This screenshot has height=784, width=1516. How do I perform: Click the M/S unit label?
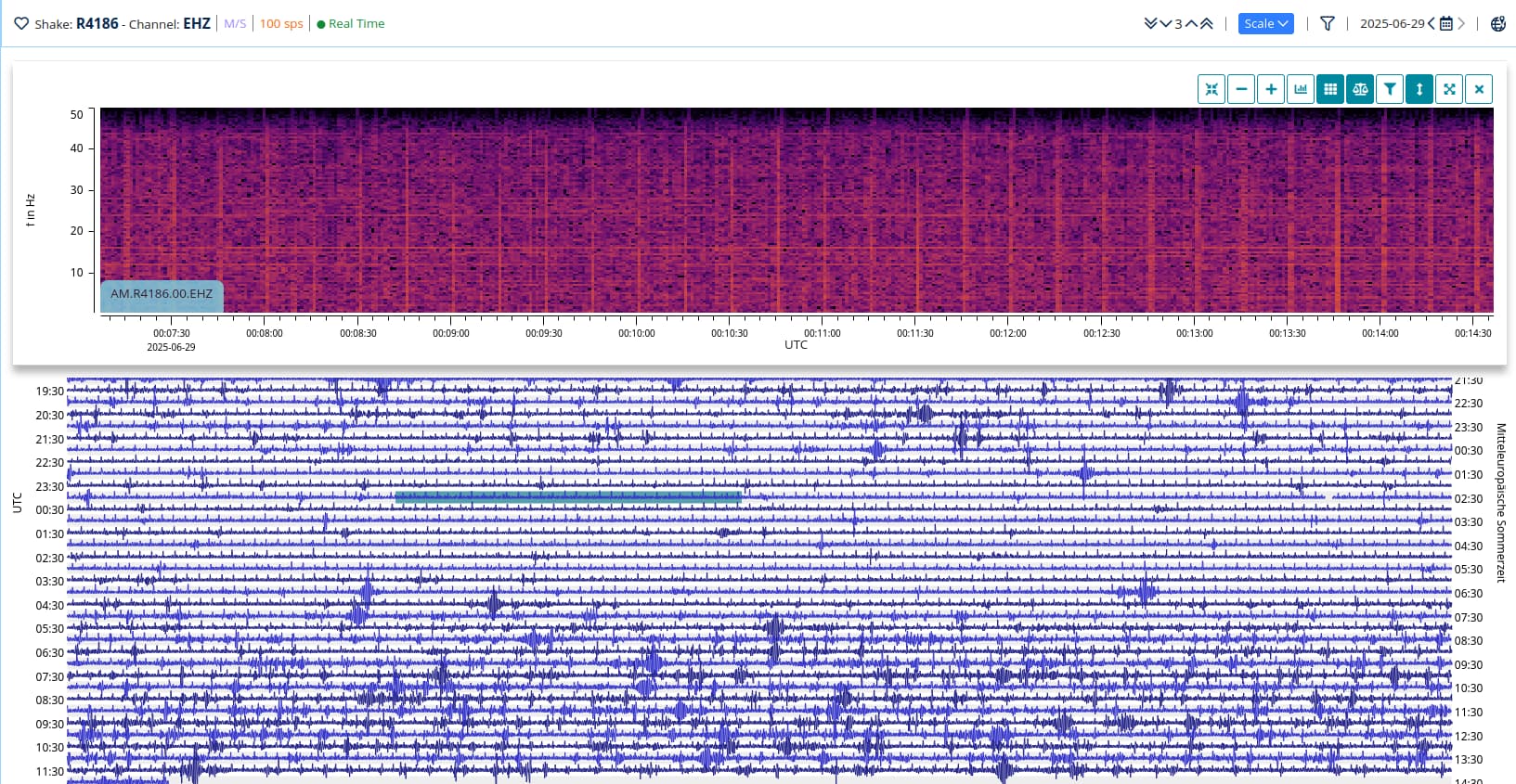pyautogui.click(x=235, y=24)
